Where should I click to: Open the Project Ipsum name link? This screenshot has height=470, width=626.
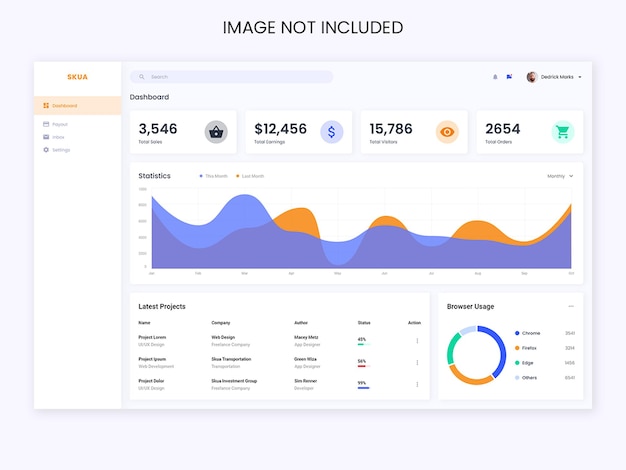152,359
